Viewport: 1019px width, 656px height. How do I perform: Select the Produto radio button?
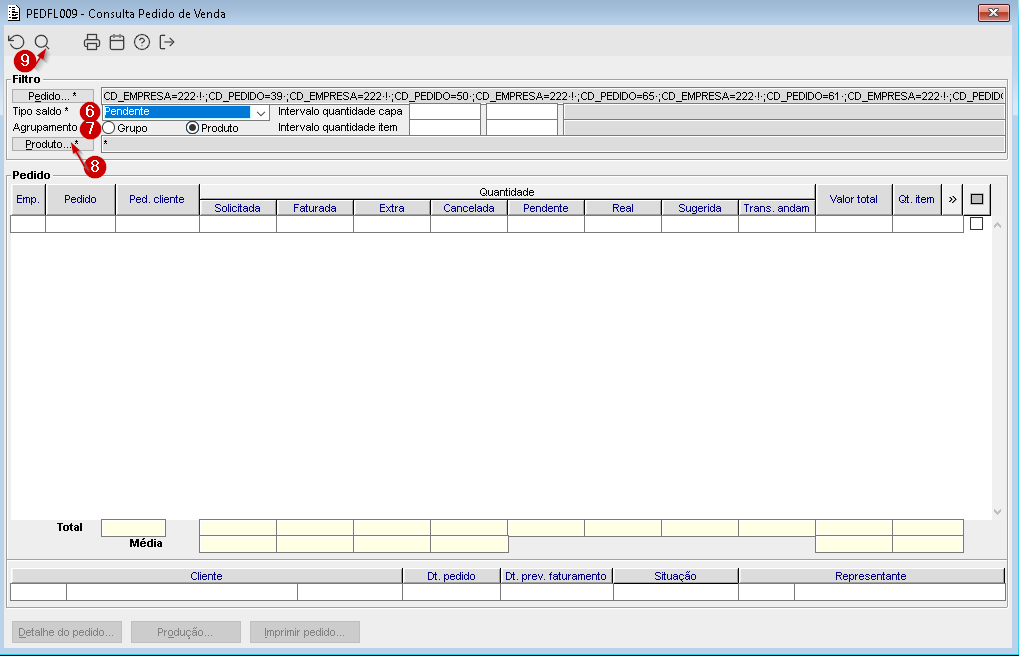click(192, 128)
